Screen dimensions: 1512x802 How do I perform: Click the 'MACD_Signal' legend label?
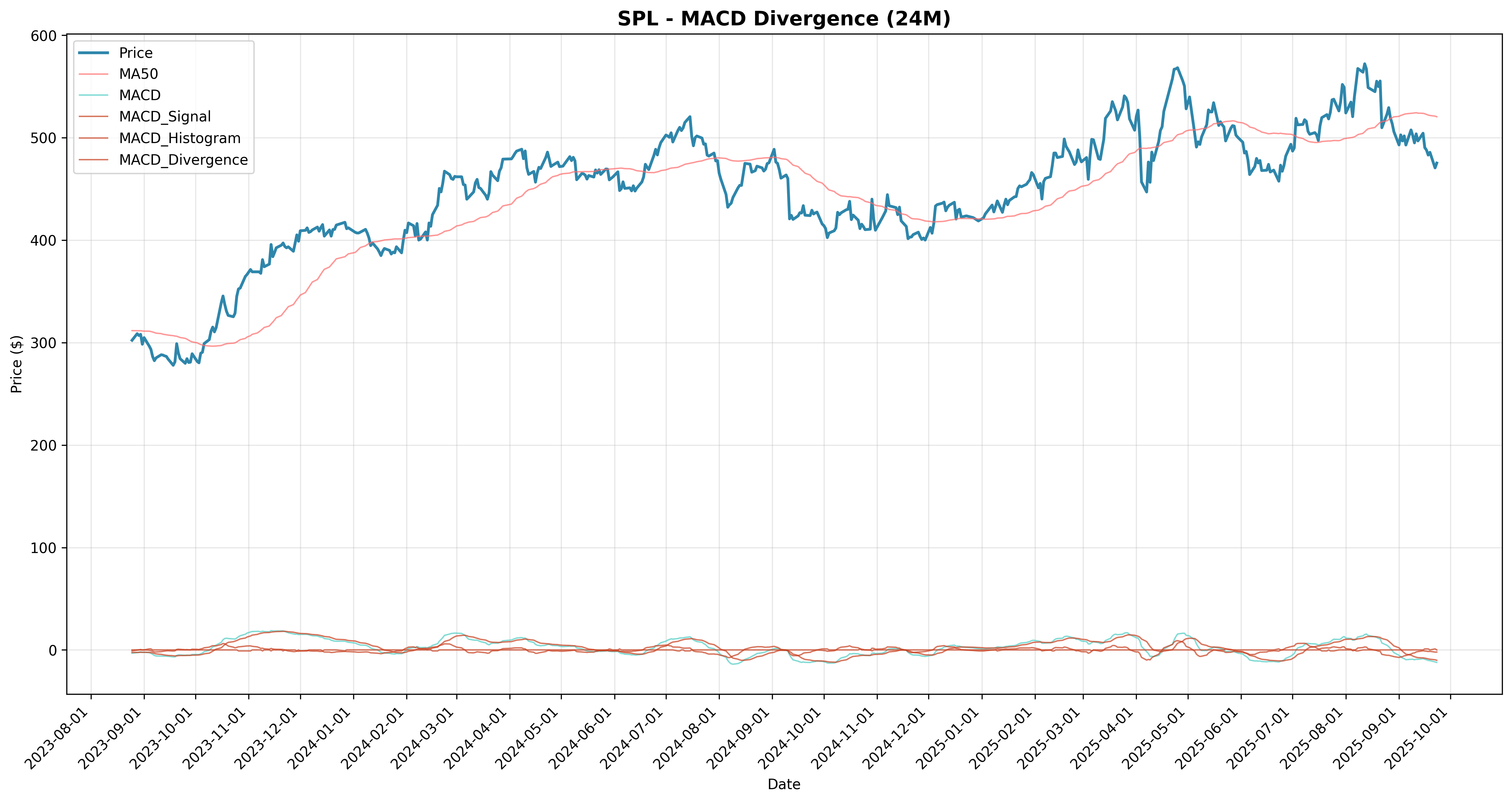165,117
